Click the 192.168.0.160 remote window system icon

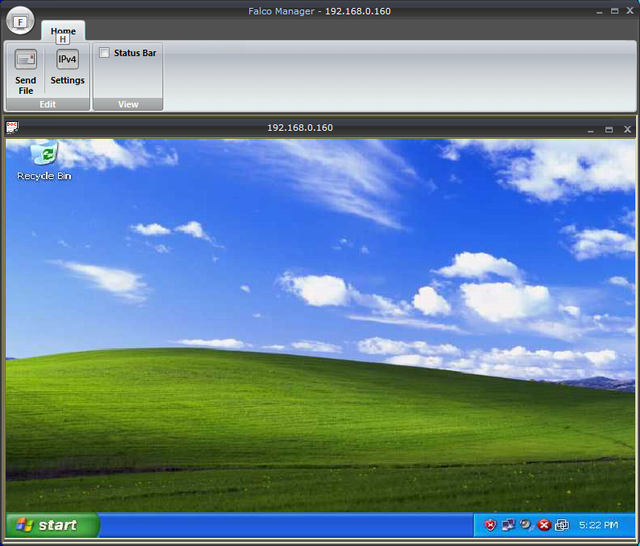12,127
